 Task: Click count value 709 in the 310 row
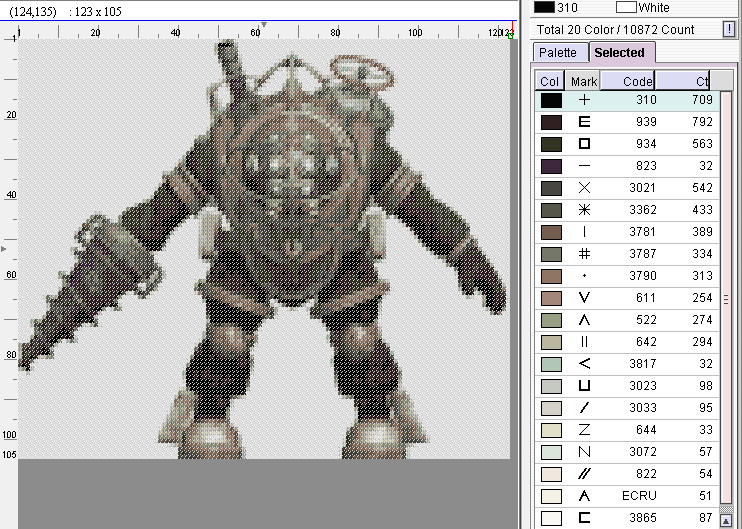coord(702,100)
